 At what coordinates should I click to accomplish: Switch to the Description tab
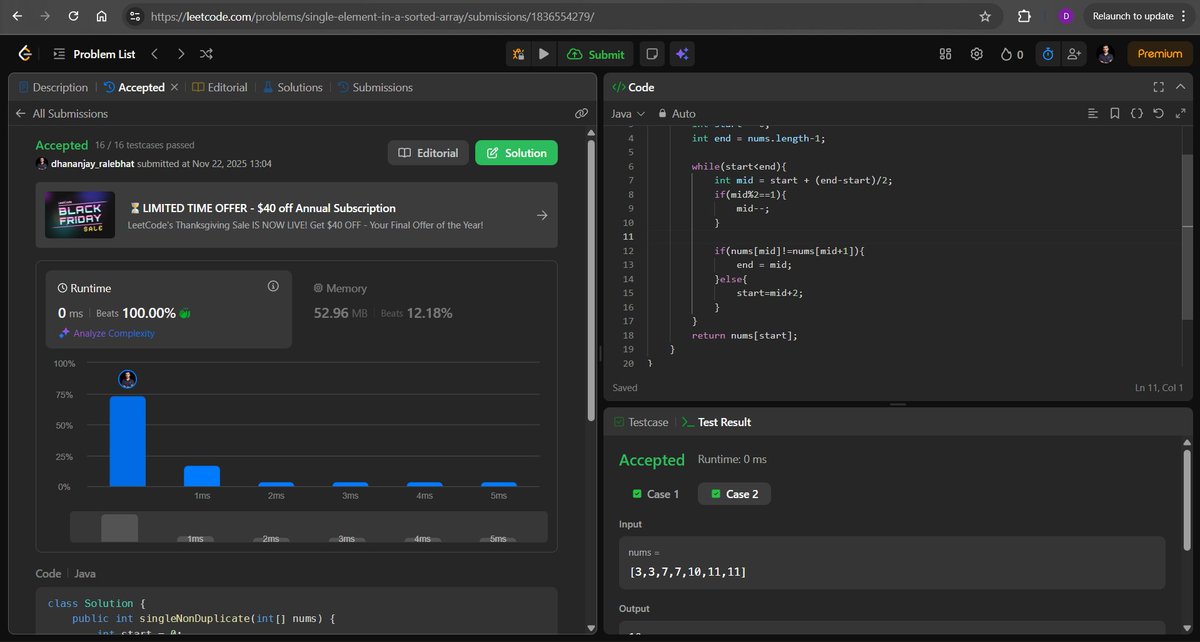[x=52, y=87]
